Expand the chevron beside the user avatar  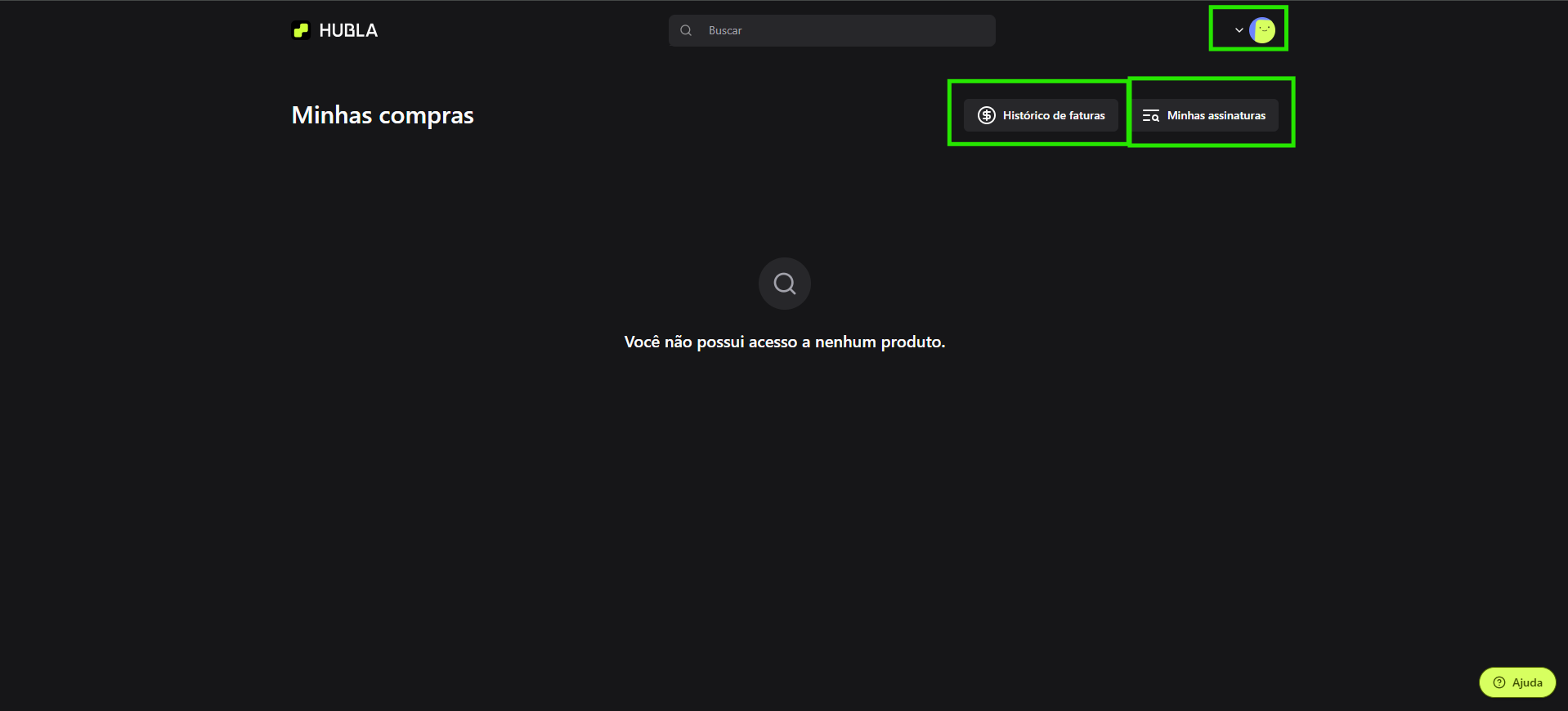pyautogui.click(x=1239, y=30)
